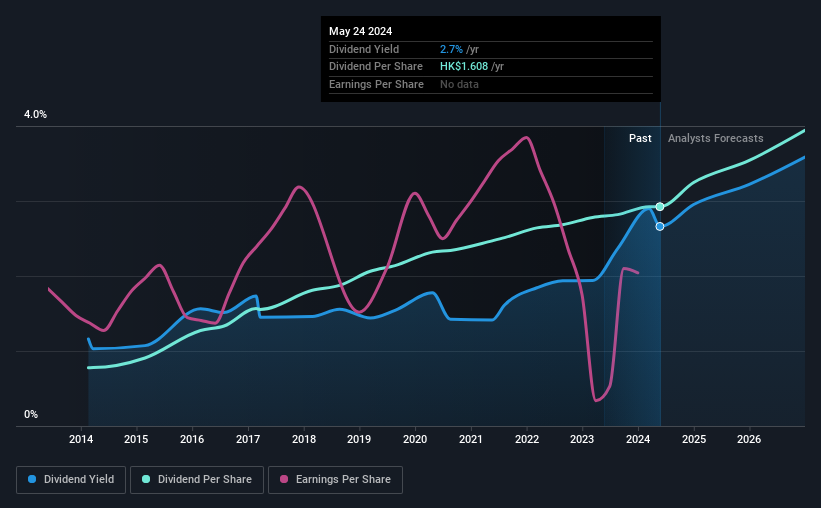Click the Analysts Forecasts label
Image resolution: width=821 pixels, height=508 pixels.
tap(716, 138)
